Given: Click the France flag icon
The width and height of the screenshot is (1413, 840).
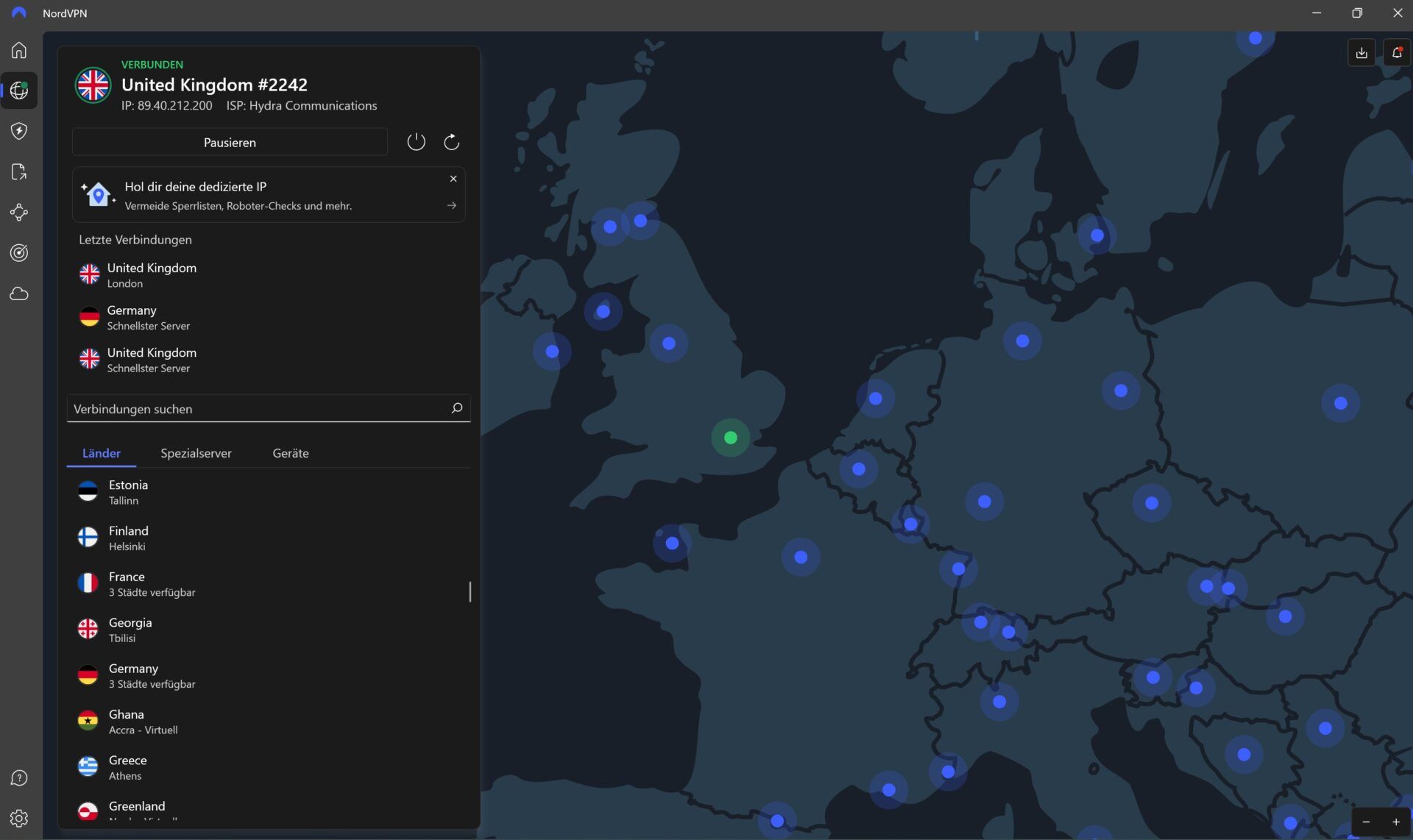Looking at the screenshot, I should pyautogui.click(x=88, y=583).
